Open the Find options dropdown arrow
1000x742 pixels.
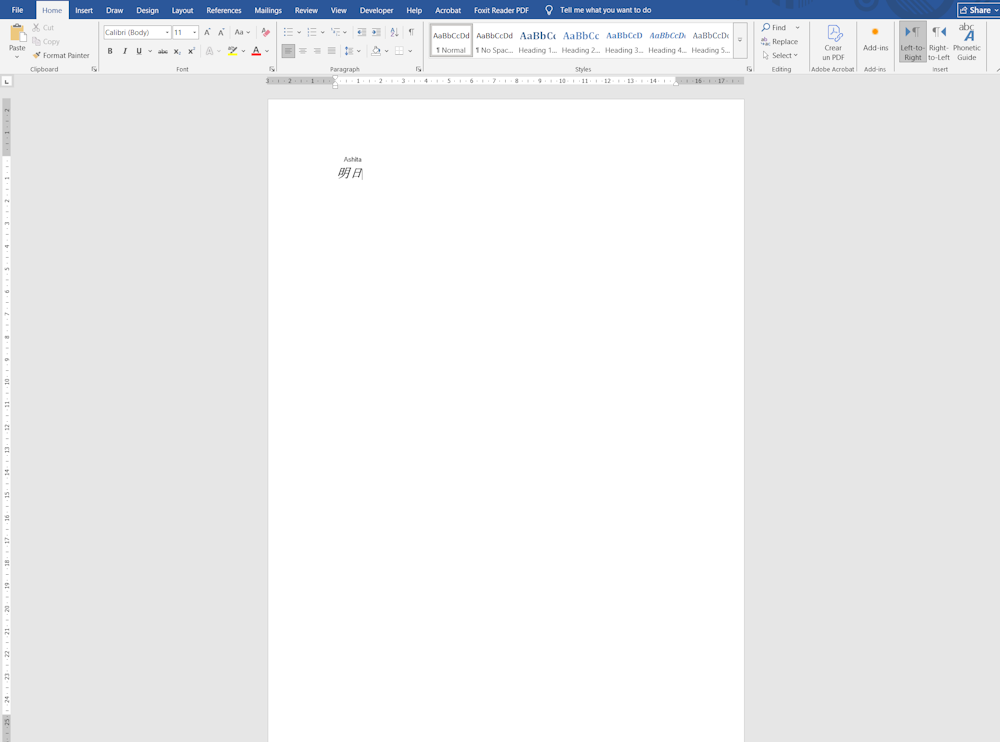797,27
